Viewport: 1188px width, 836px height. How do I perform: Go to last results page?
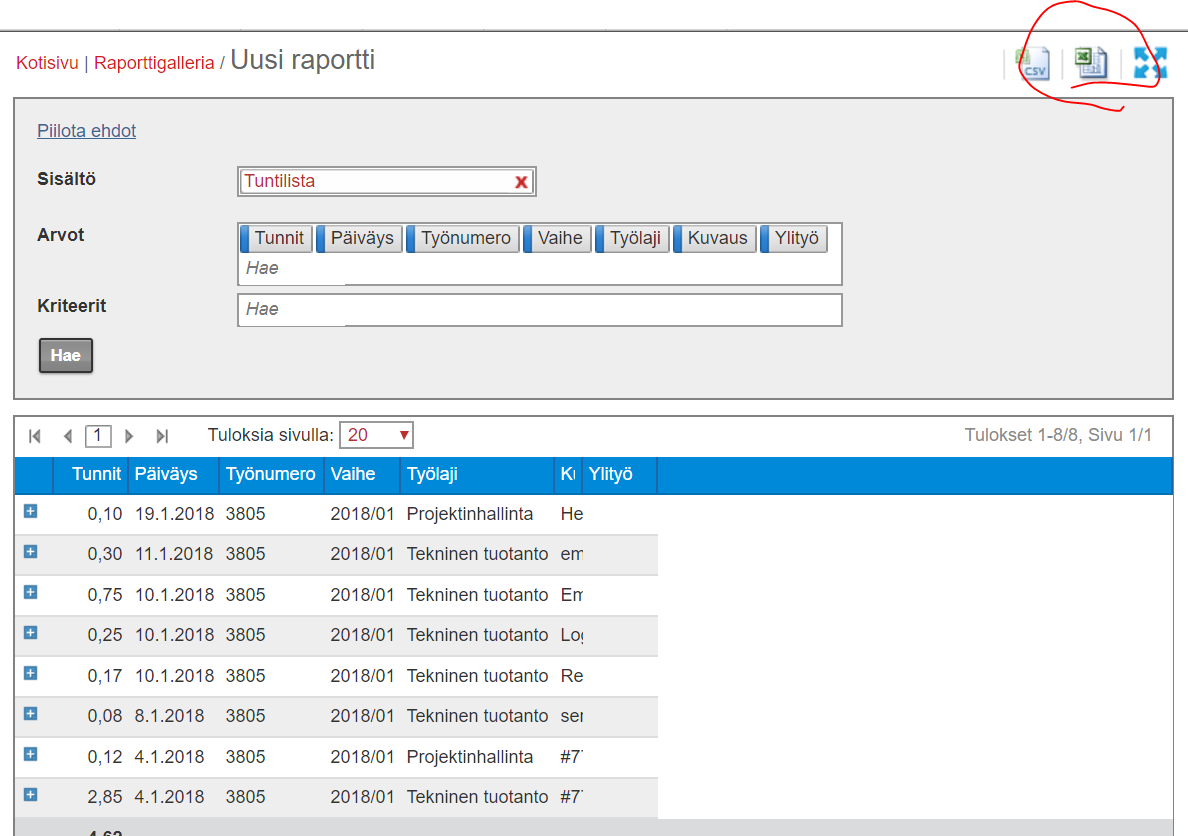tap(161, 436)
